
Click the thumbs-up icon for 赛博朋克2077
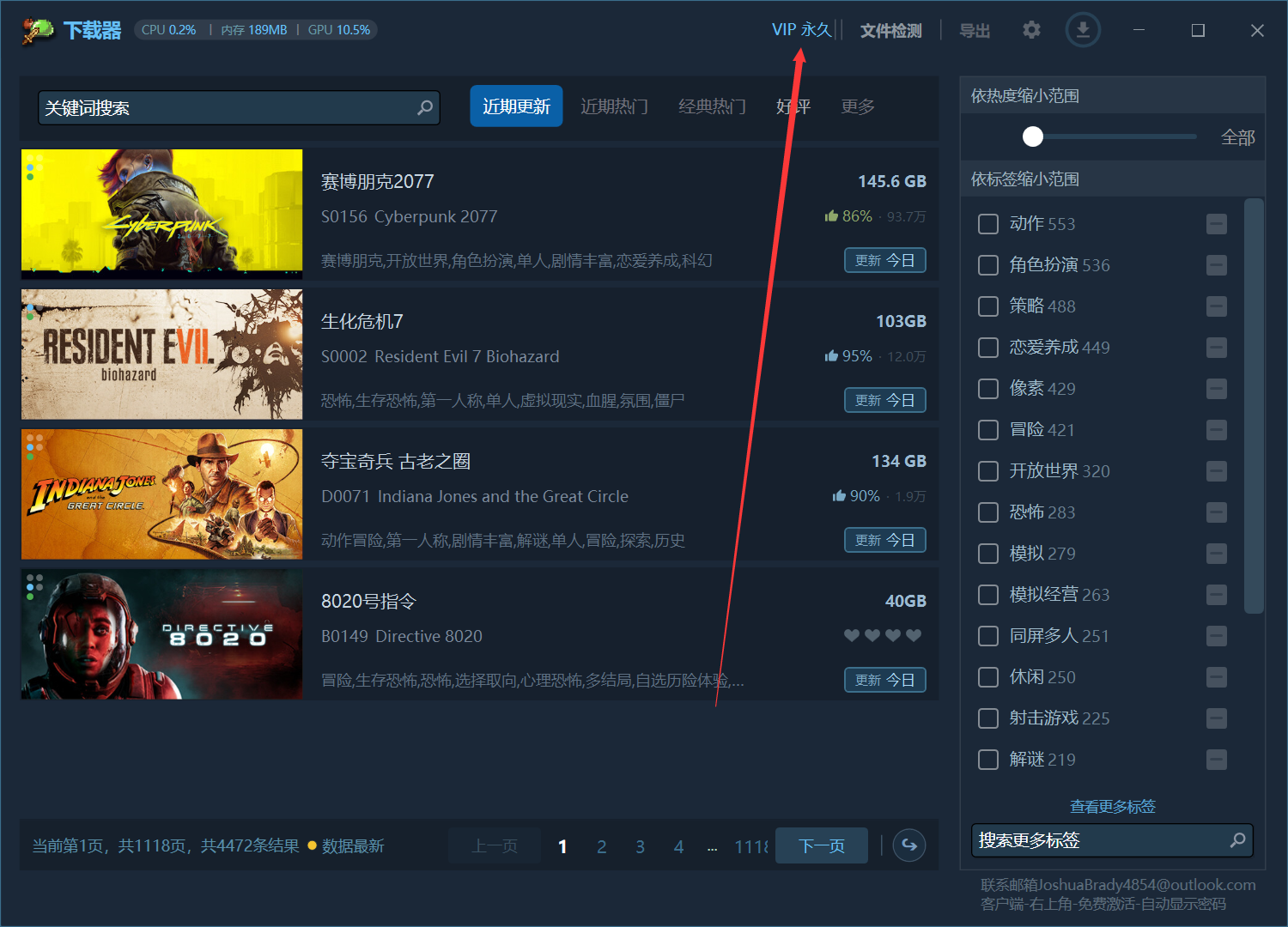(831, 216)
